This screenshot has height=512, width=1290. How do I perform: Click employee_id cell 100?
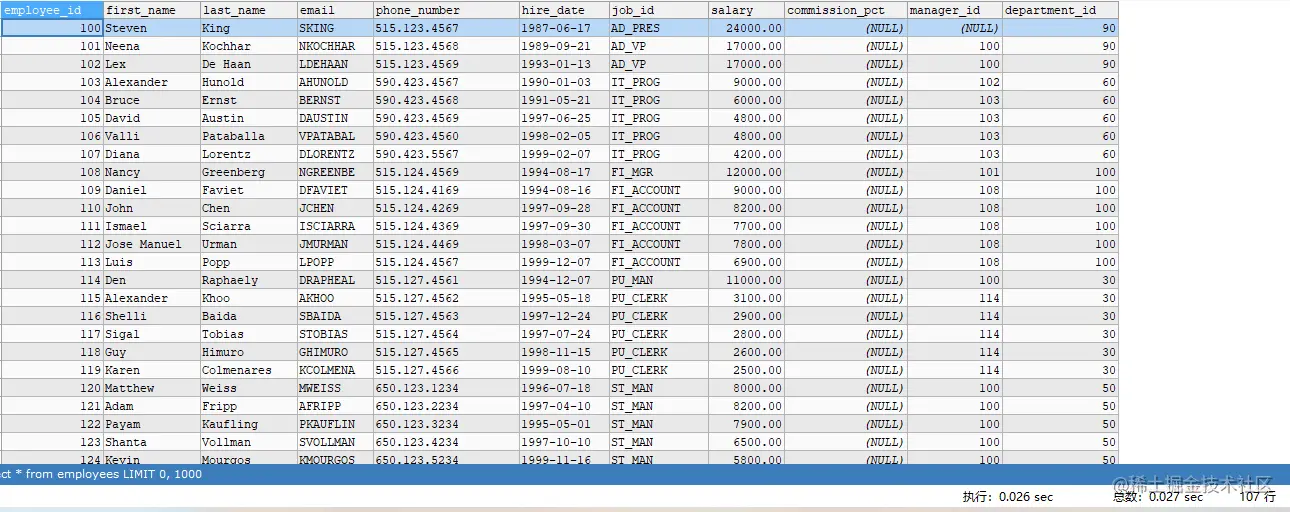pos(52,28)
